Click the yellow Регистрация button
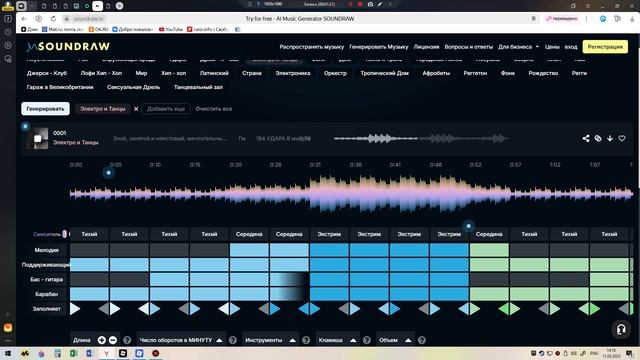Image resolution: width=640 pixels, height=360 pixels. click(605, 47)
